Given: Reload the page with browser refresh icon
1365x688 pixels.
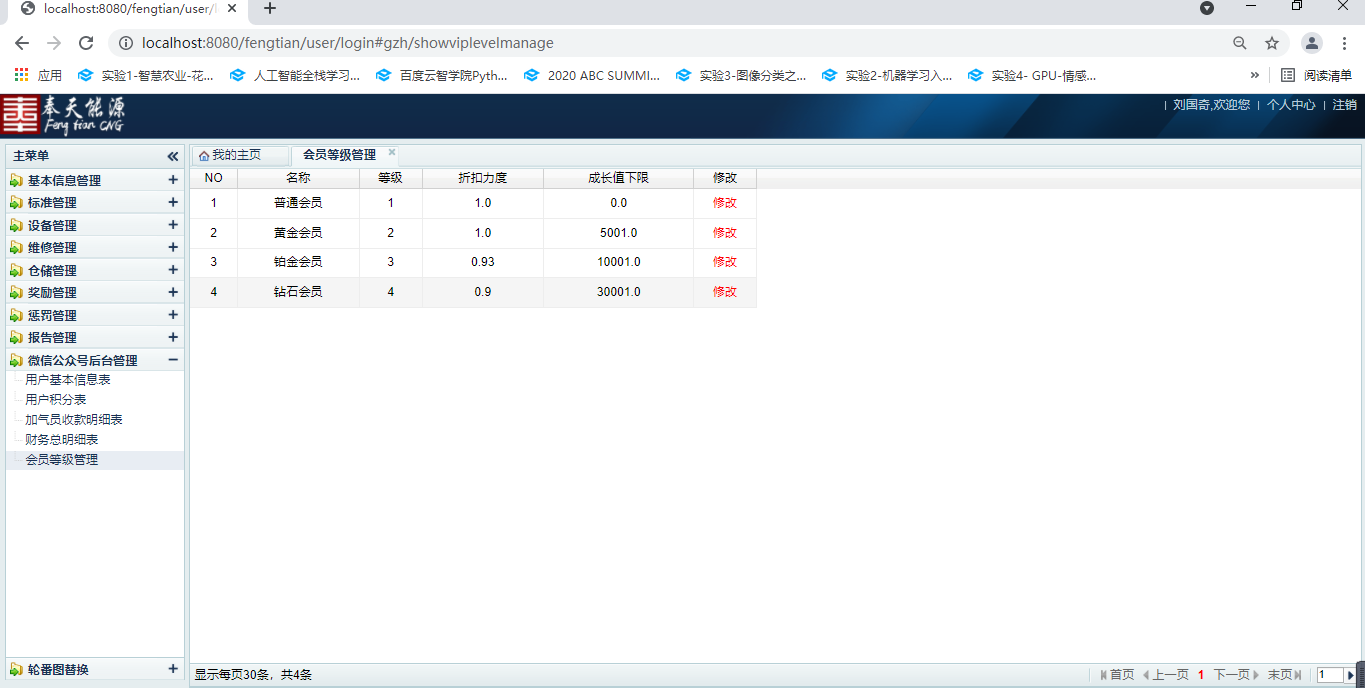Looking at the screenshot, I should click(86, 43).
